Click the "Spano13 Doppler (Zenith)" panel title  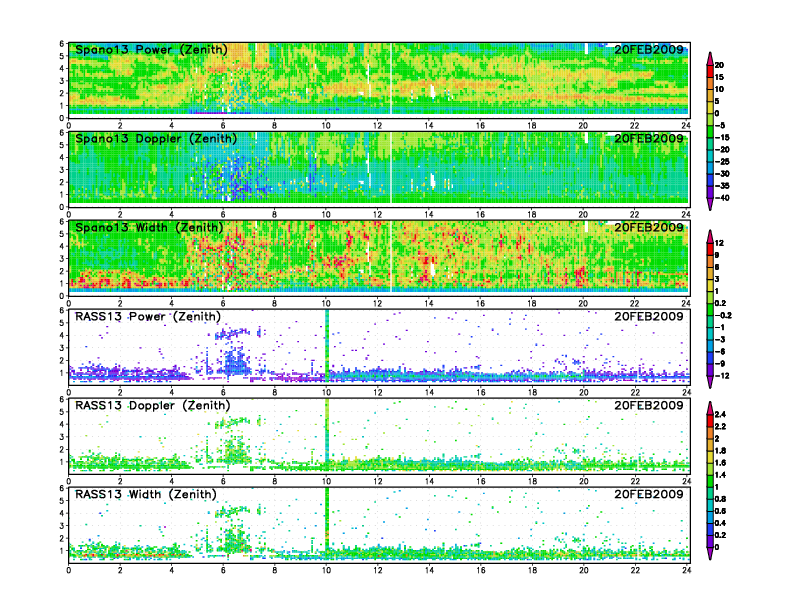[x=156, y=139]
